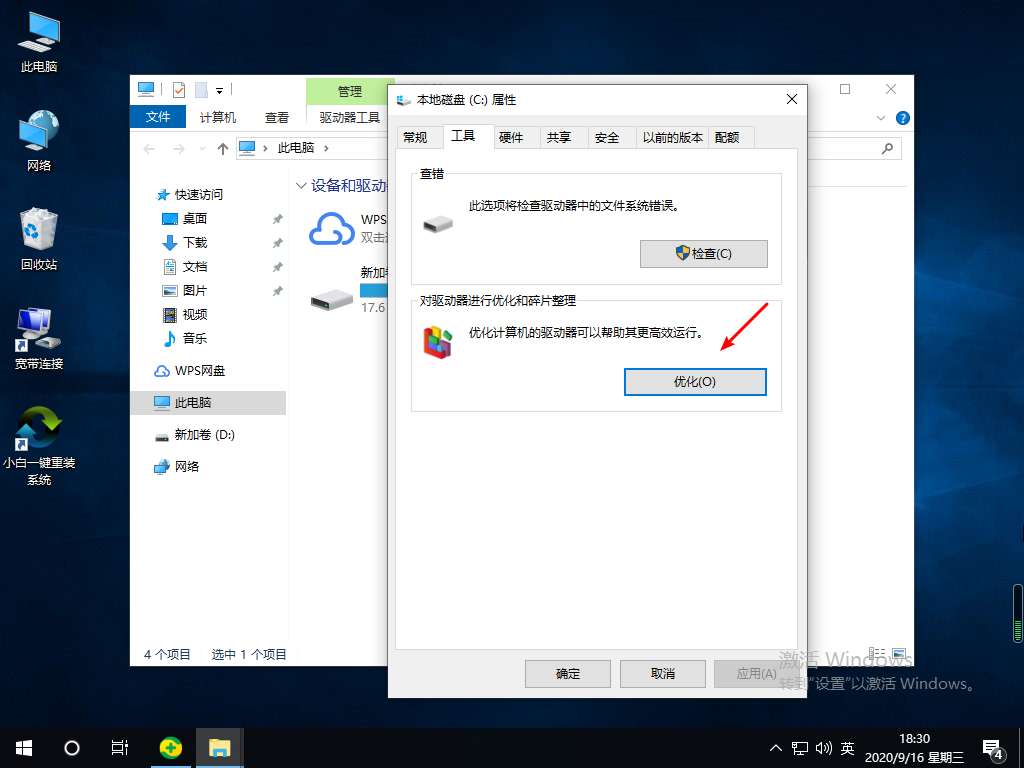Select 新加卷 (D:) in the navigation pane
This screenshot has height=768, width=1024.
(204, 435)
